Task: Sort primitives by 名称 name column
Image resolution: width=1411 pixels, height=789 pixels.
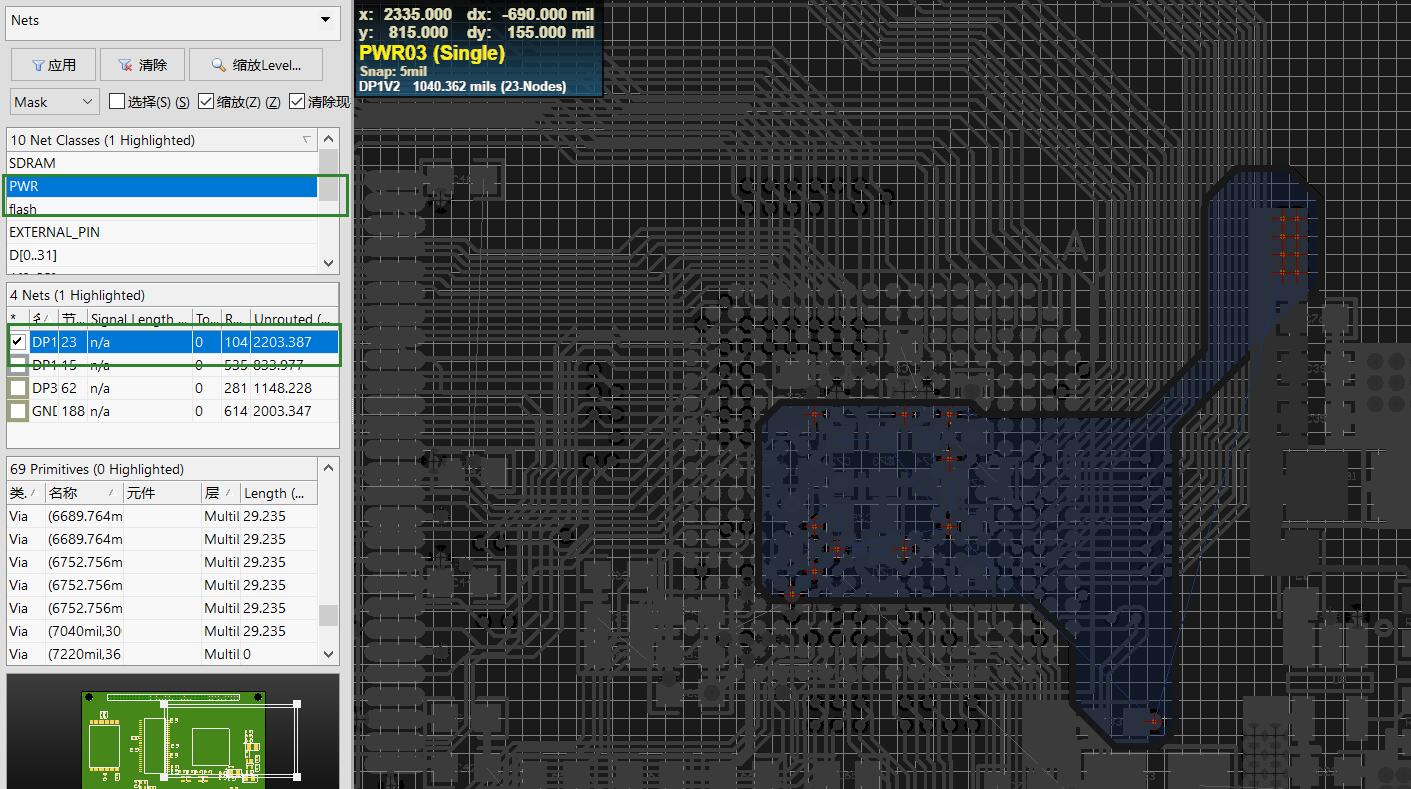Action: click(x=83, y=493)
